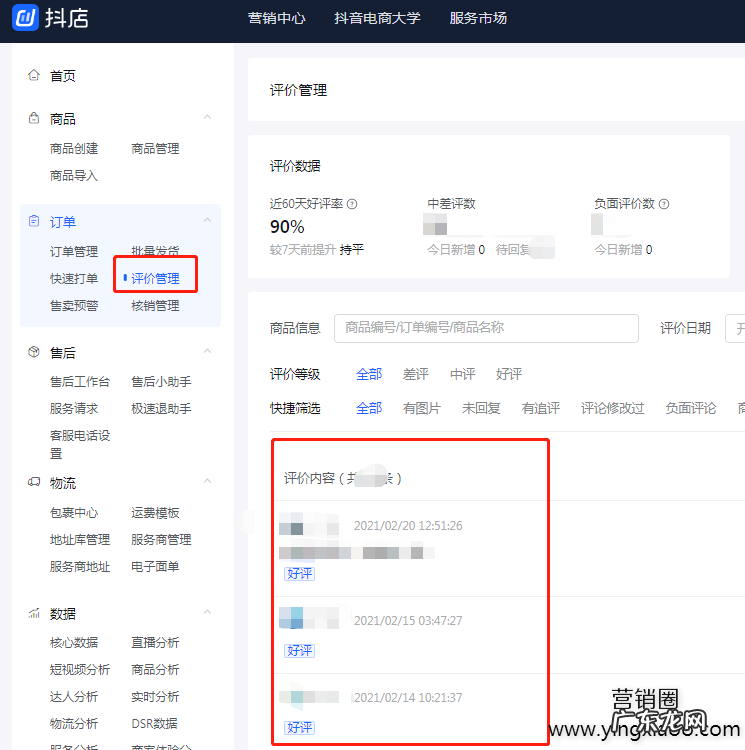The height and width of the screenshot is (750, 745).
Task: Open 服务商管理 page
Action: [161, 540]
